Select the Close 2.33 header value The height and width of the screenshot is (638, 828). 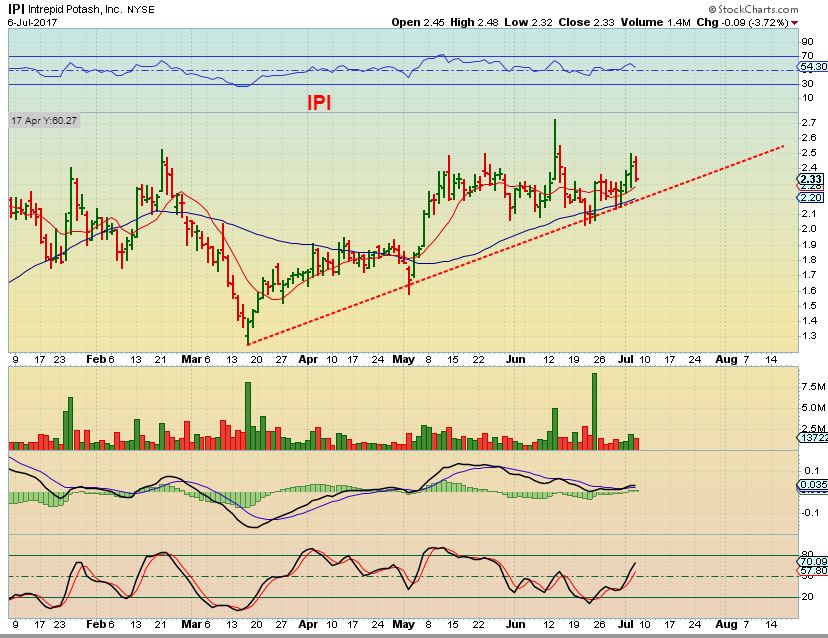(586, 22)
